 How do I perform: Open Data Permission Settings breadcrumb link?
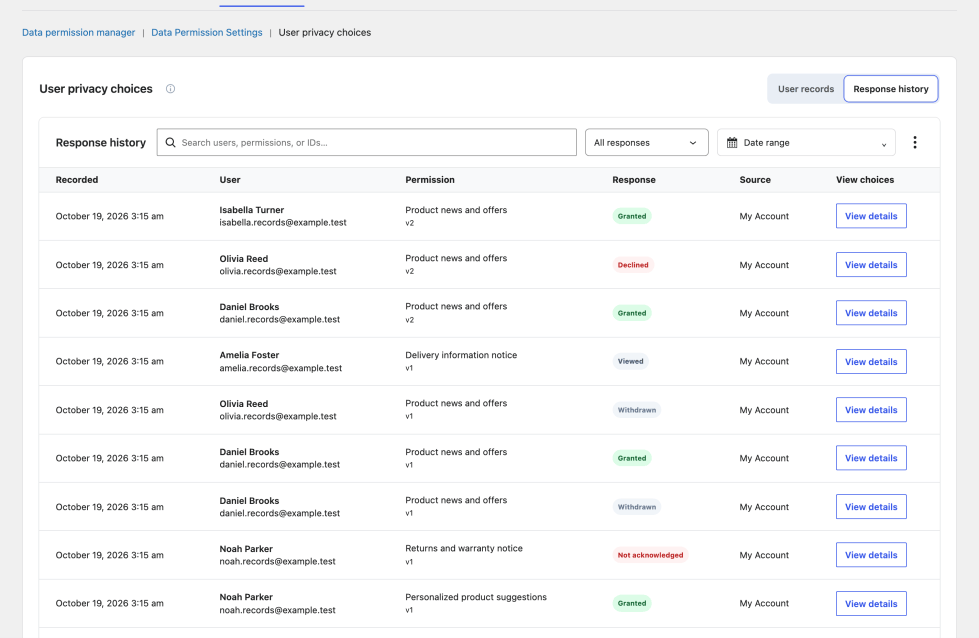coord(207,32)
